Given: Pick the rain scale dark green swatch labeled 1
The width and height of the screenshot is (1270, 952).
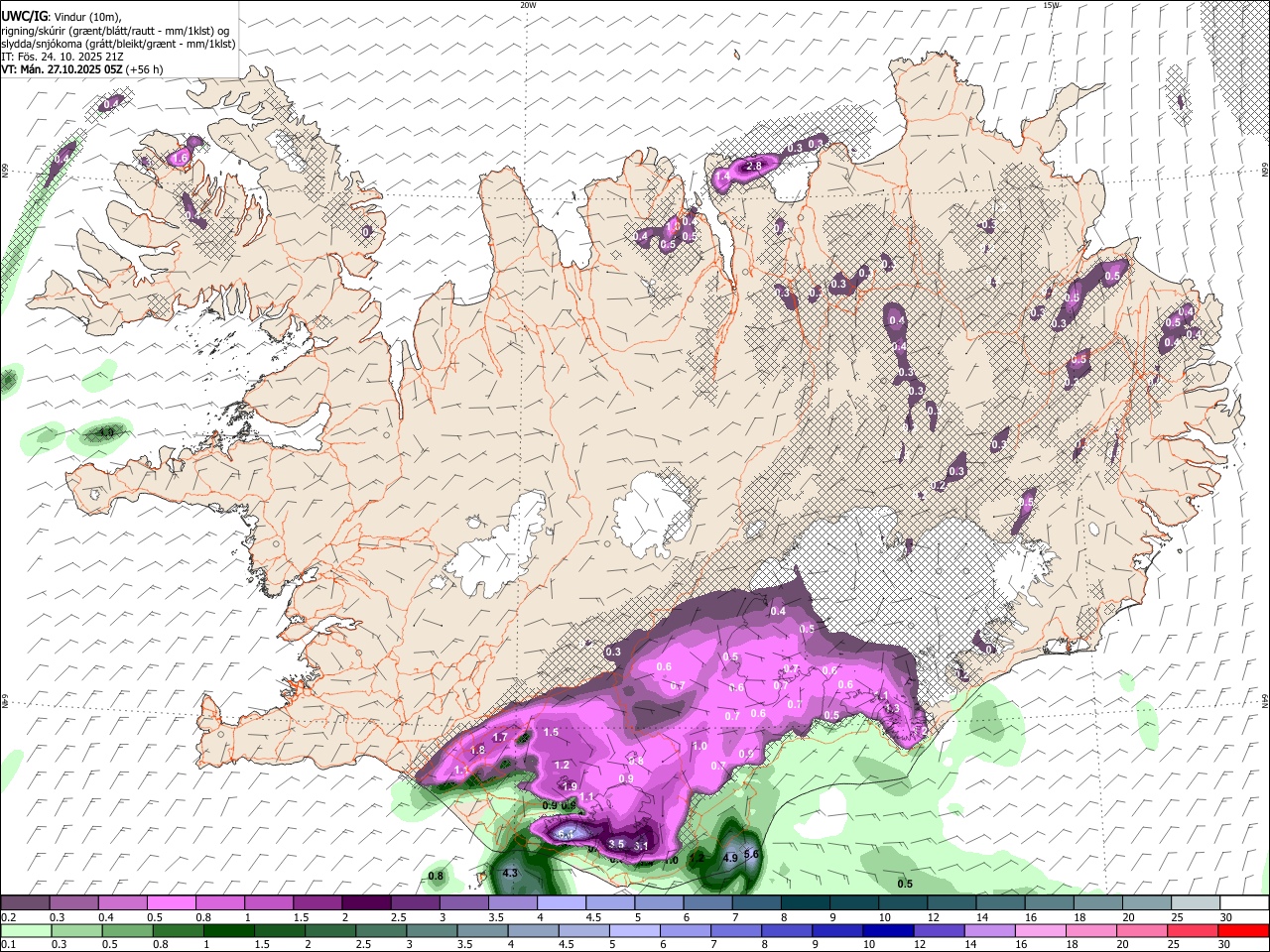Looking at the screenshot, I should coord(228,930).
